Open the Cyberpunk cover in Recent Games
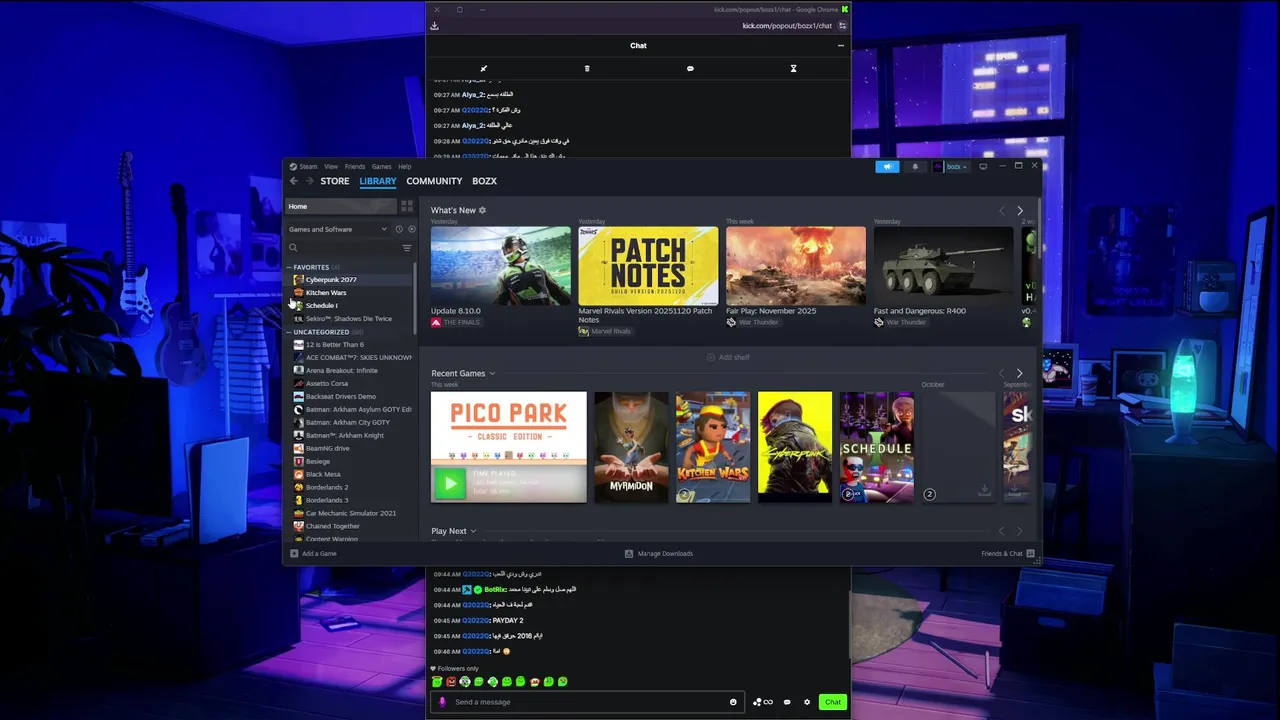Screen dimensions: 1280x720 (x=794, y=447)
